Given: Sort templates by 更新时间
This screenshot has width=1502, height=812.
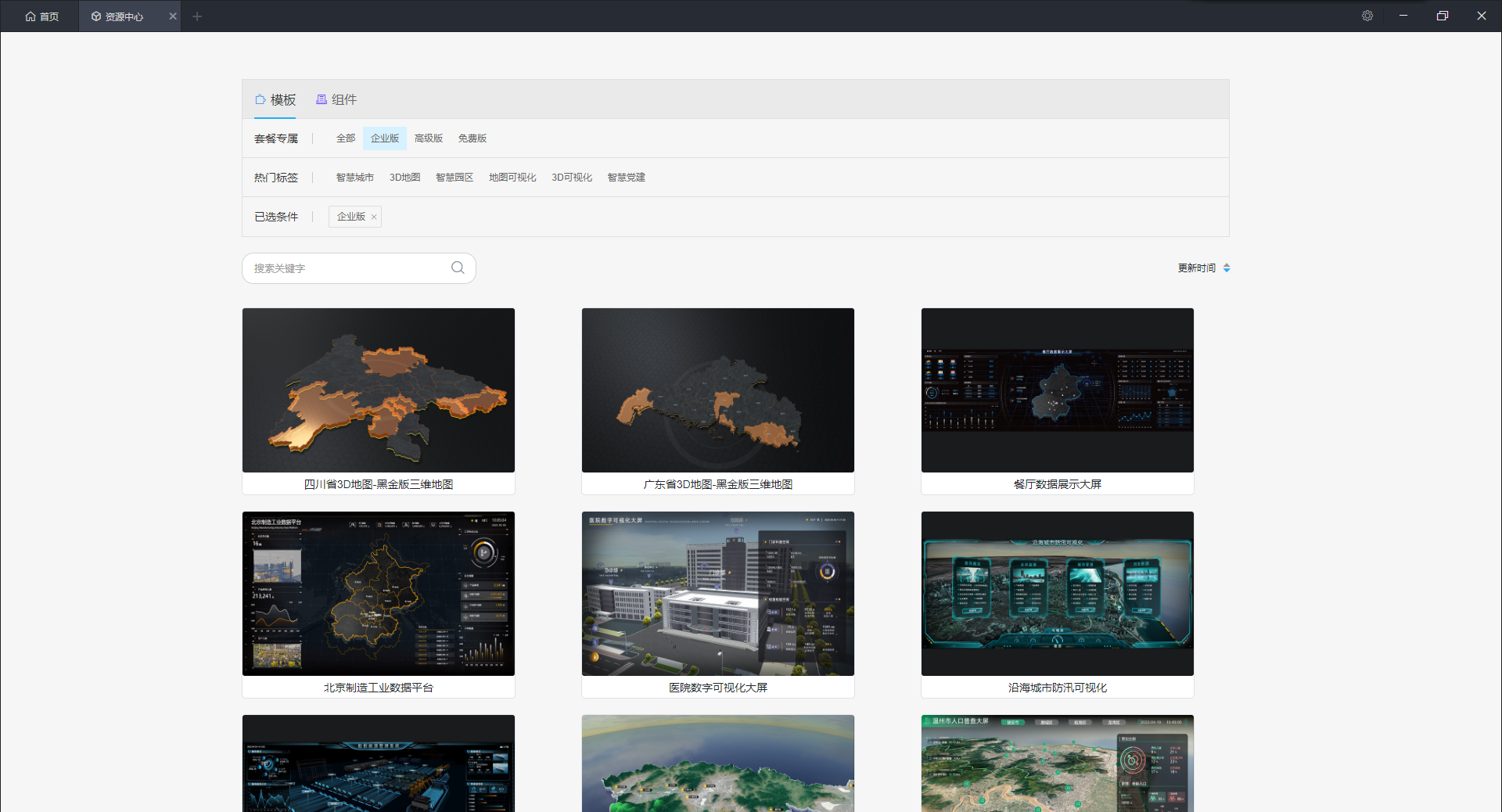Looking at the screenshot, I should tap(1204, 268).
